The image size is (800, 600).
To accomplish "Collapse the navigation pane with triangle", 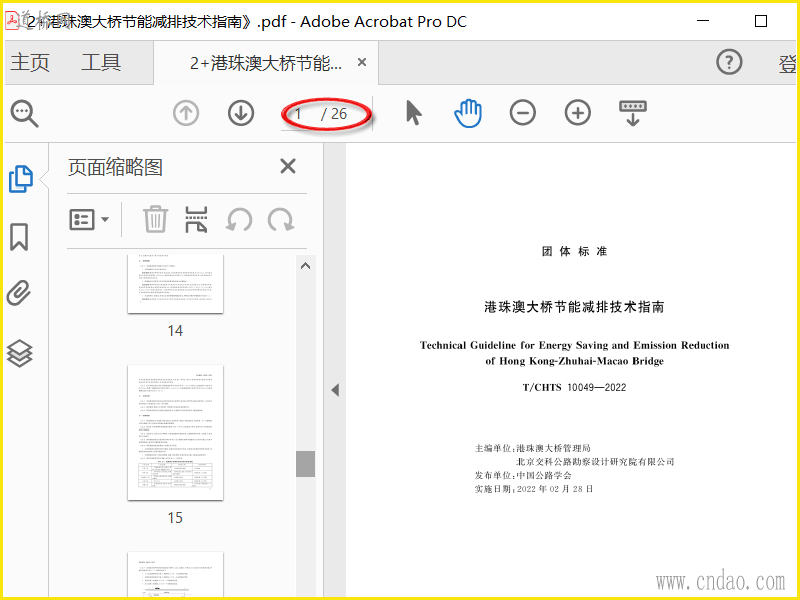I will pyautogui.click(x=335, y=390).
